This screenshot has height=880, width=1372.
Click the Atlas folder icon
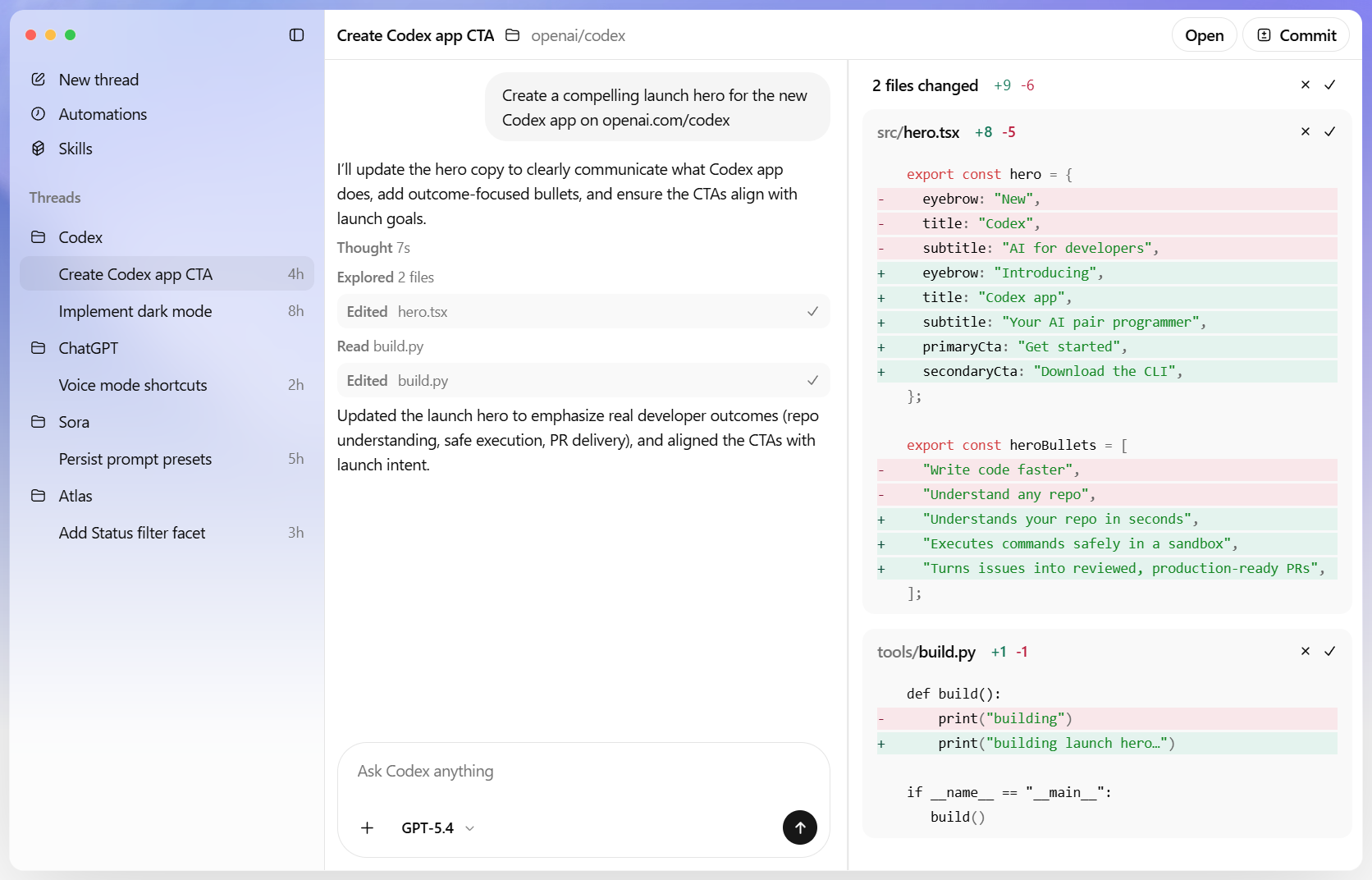pos(39,496)
